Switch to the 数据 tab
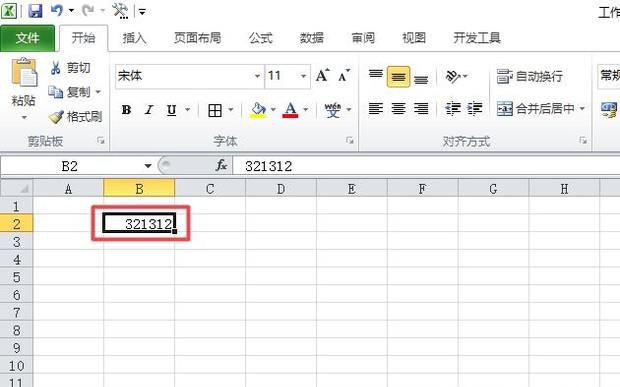 coord(312,38)
